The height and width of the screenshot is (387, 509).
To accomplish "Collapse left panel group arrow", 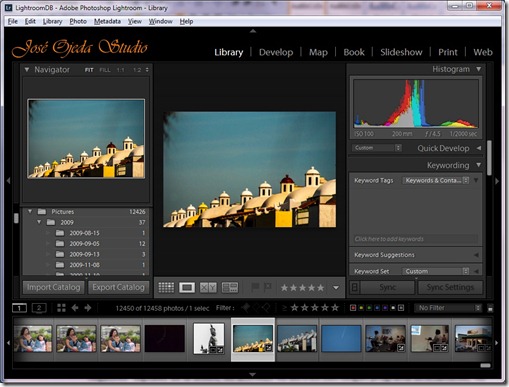I will point(8,181).
